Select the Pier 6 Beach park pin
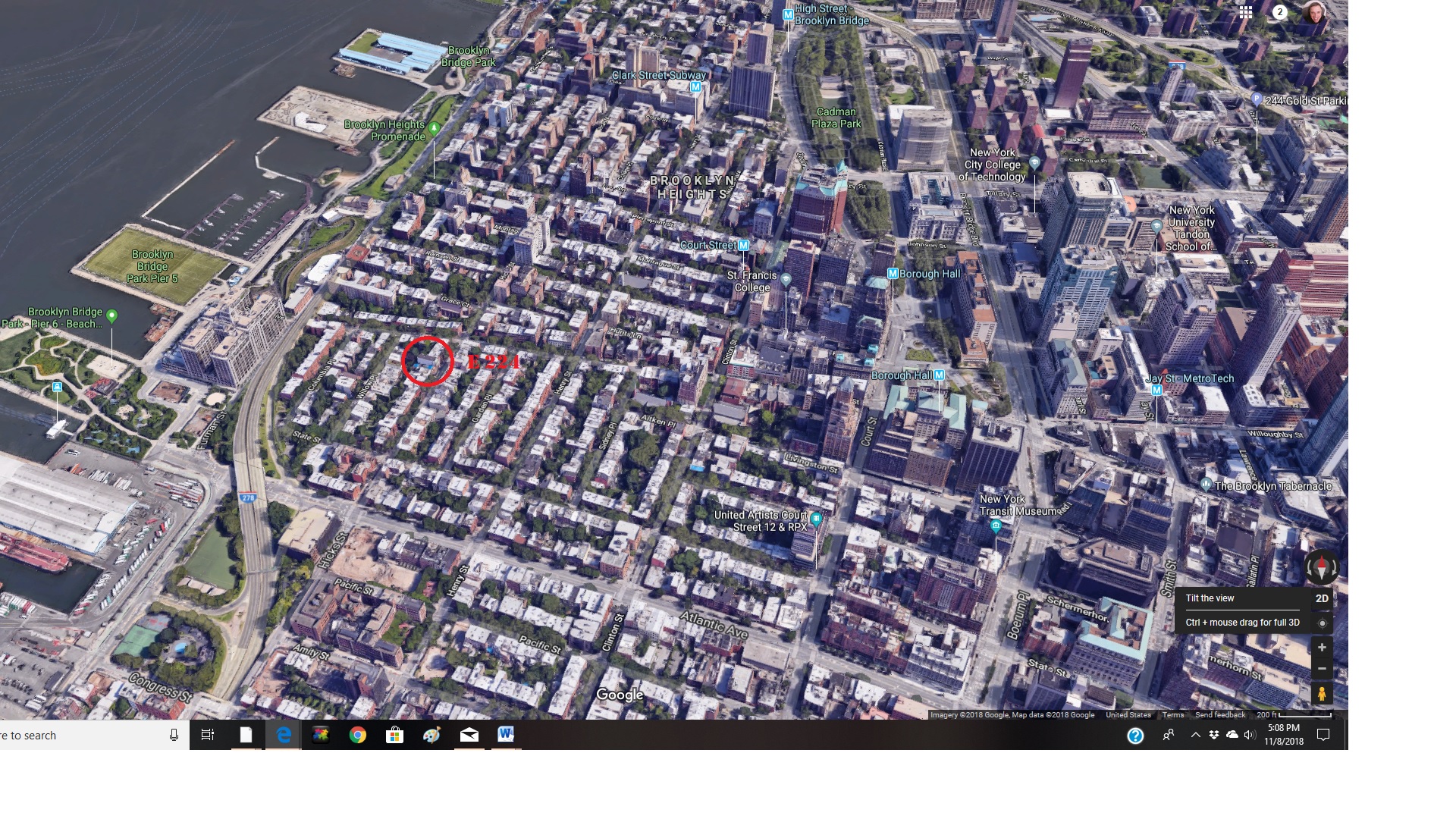This screenshot has width=1456, height=819. [x=112, y=315]
